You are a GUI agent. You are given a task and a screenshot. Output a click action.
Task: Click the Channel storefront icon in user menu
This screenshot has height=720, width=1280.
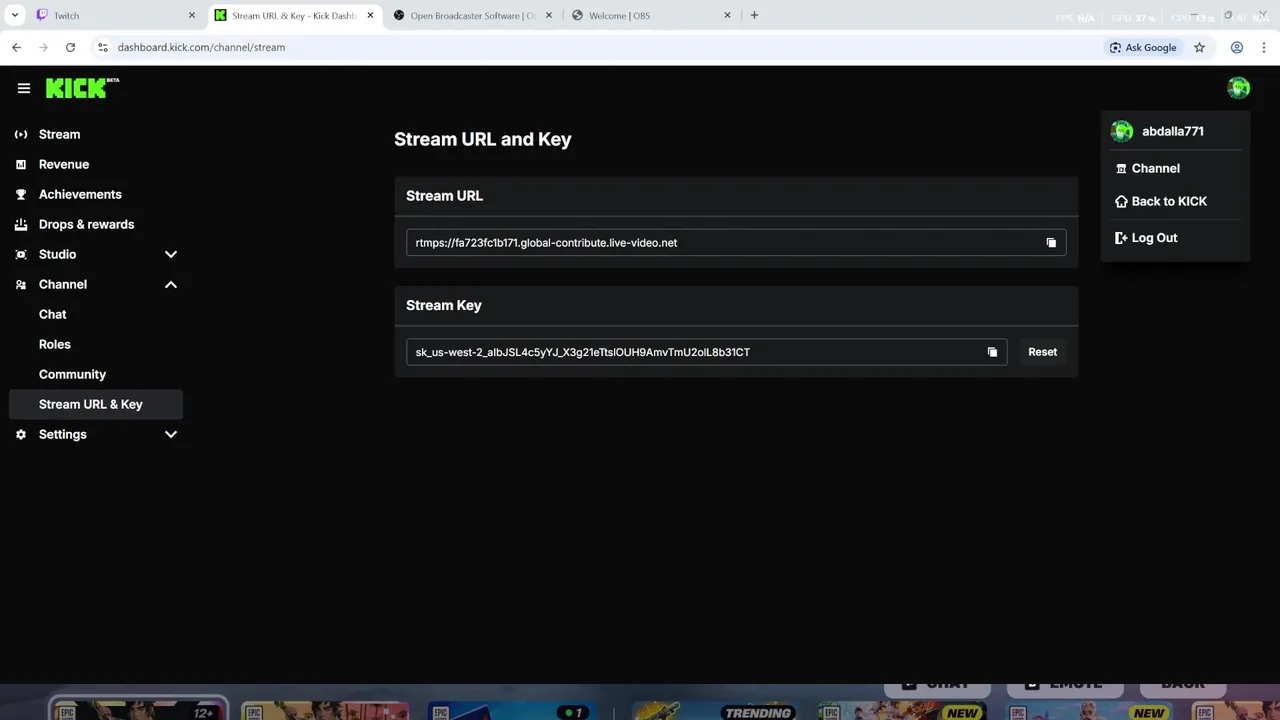point(1121,169)
